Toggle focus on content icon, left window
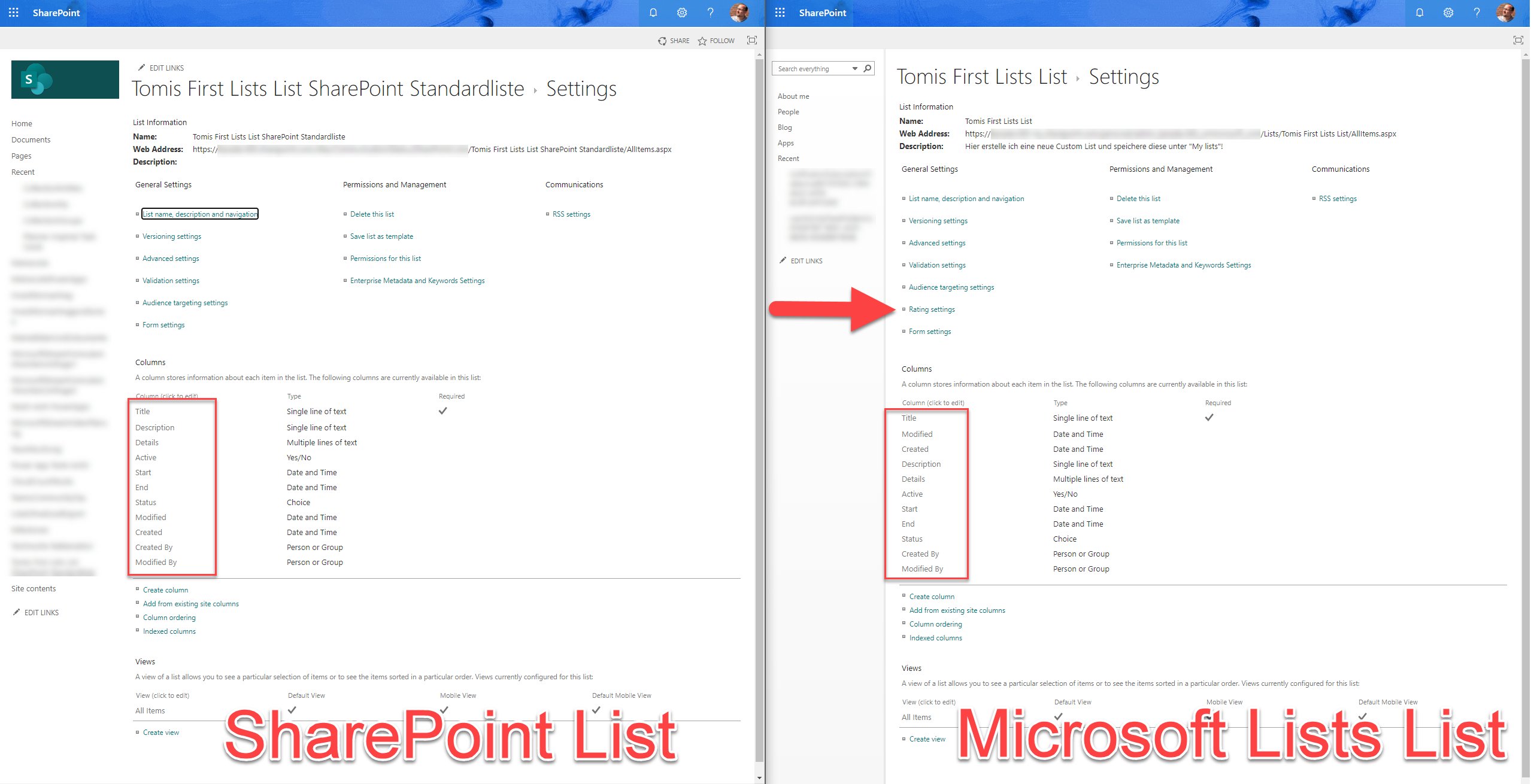The image size is (1531, 784). click(752, 40)
